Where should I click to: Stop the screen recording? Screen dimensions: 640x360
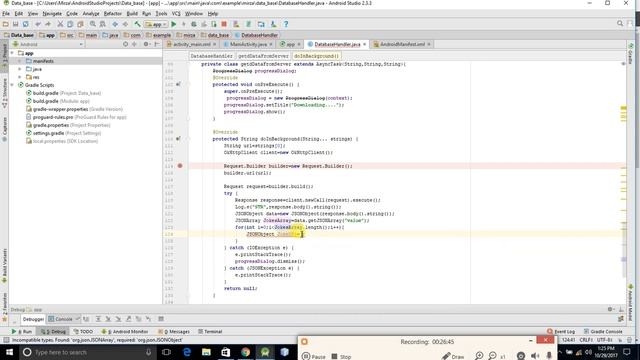(341, 356)
